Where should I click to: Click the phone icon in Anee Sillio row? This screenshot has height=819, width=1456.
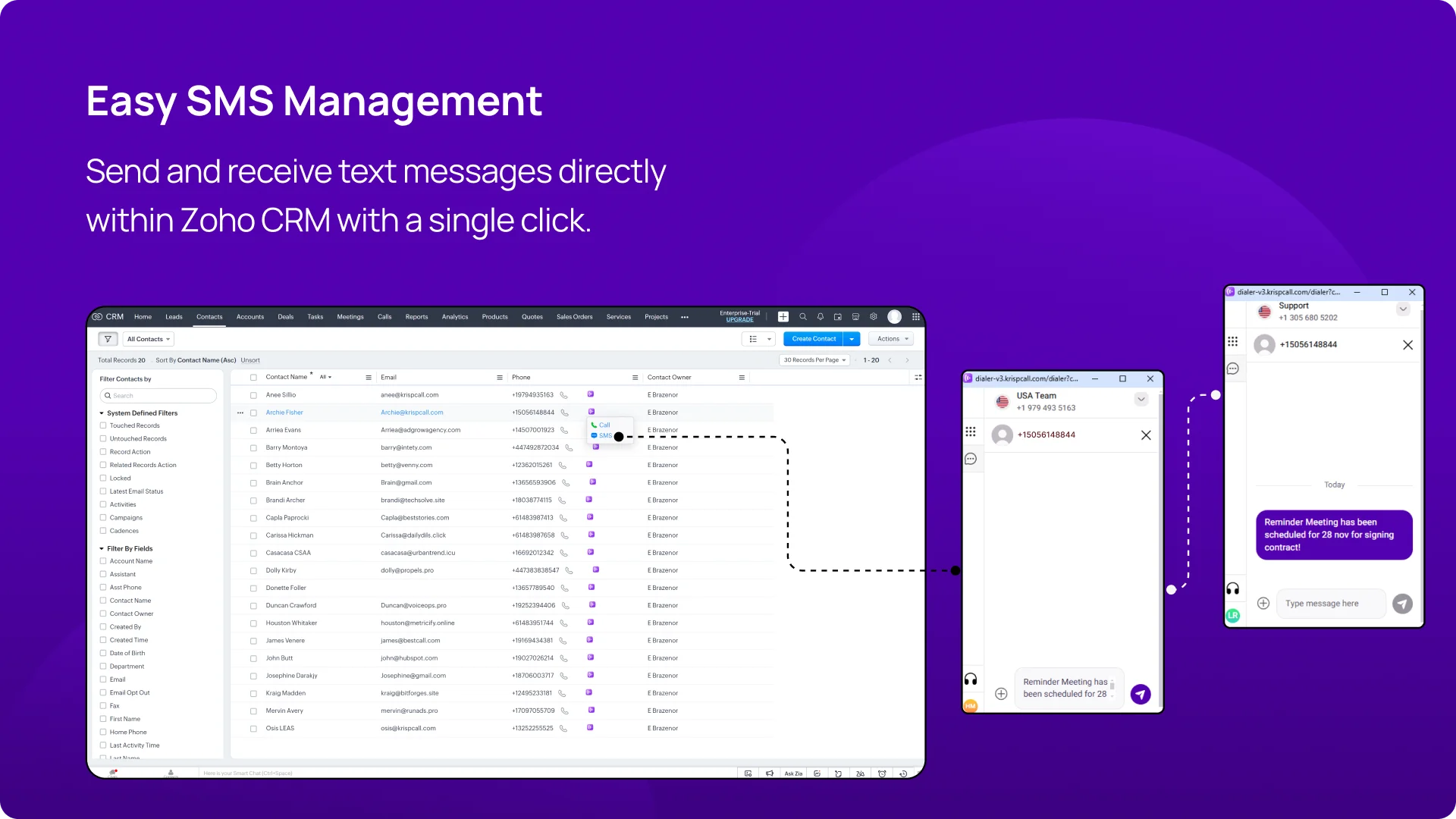563,395
